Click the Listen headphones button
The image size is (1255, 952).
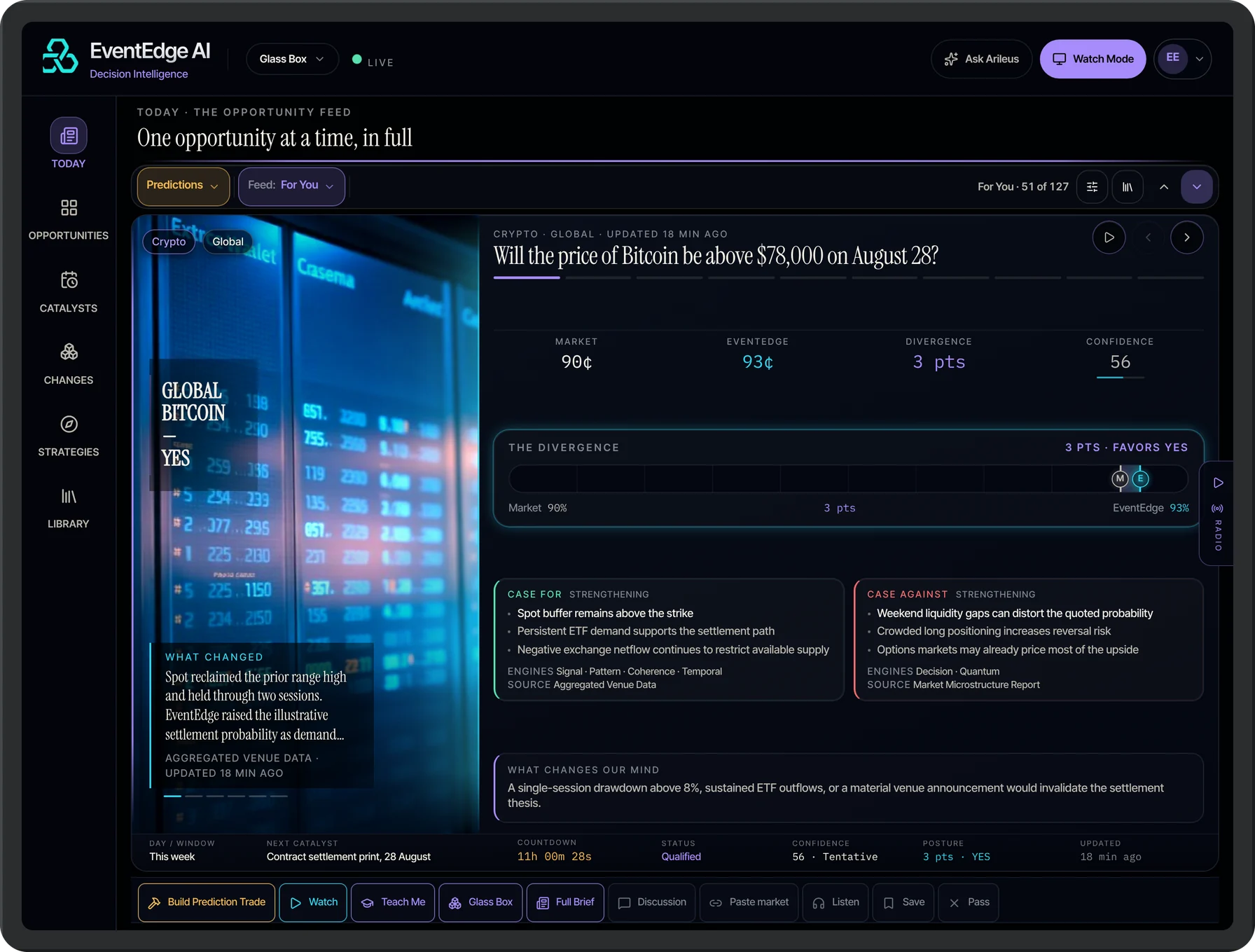pyautogui.click(x=835, y=902)
